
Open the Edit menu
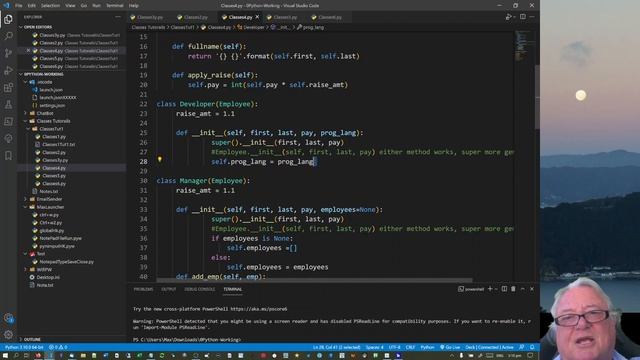[31, 6]
